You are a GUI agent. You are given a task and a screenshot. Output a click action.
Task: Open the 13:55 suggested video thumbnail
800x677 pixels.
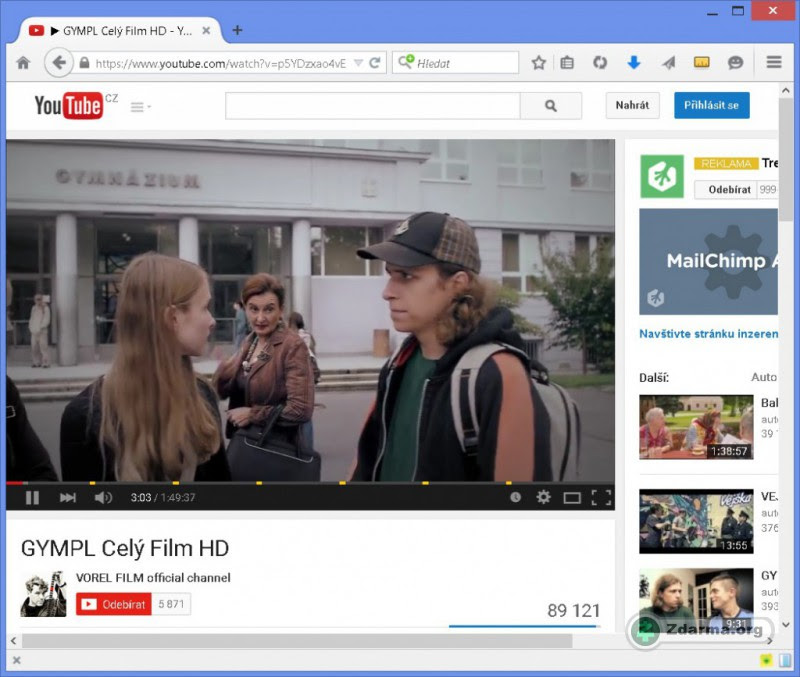[x=696, y=521]
